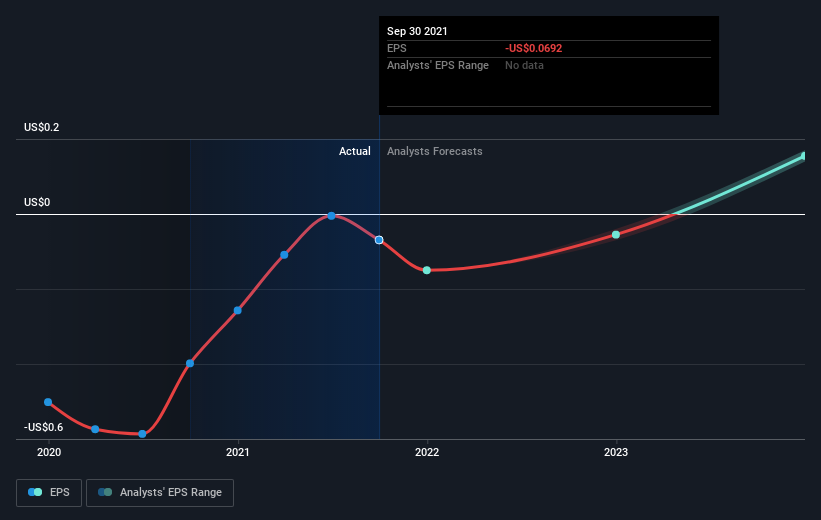Select the last forecast point at chart's right edge
Viewport: 821px width, 520px height.
tap(804, 156)
